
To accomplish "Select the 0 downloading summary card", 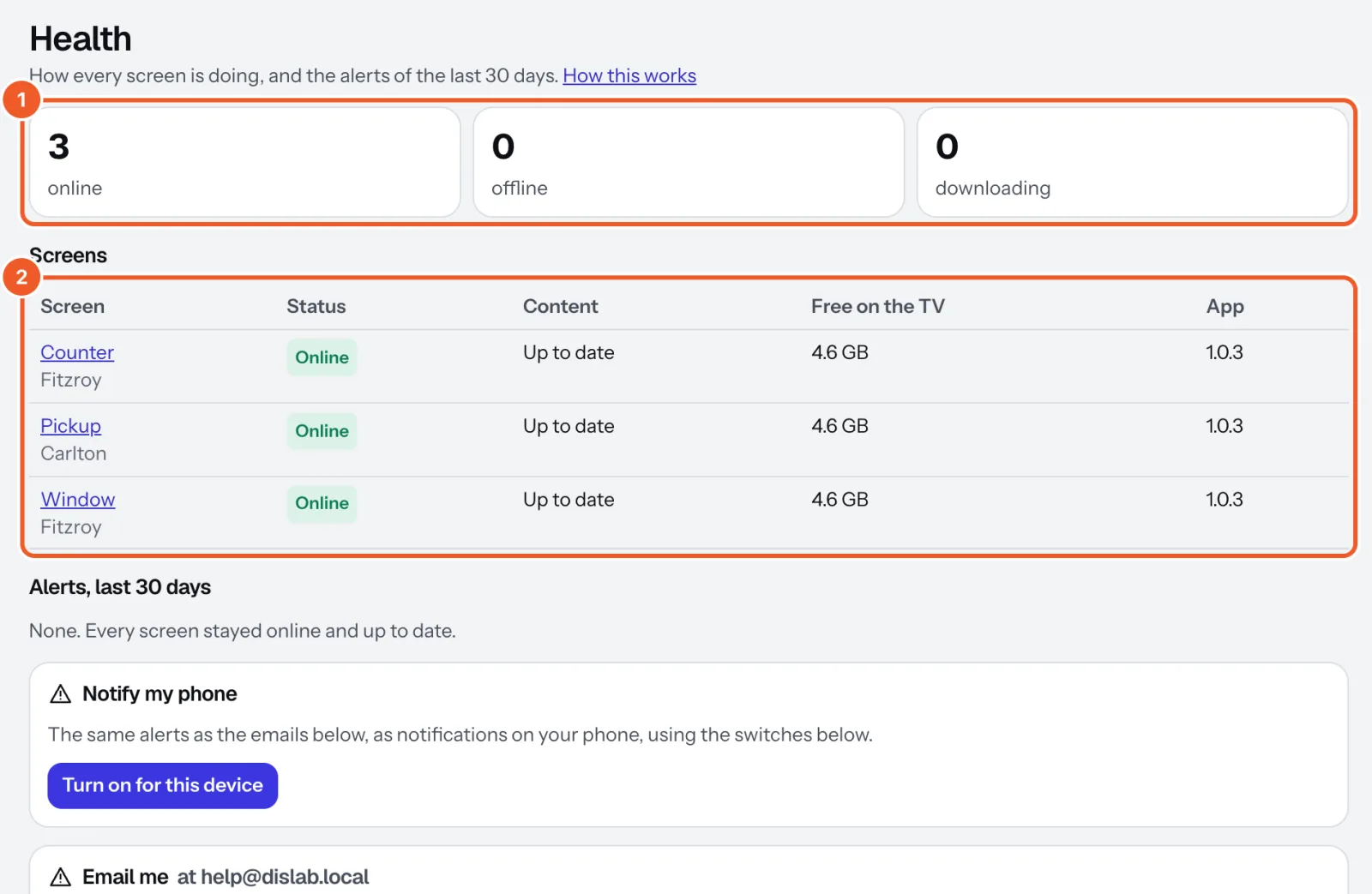I will (x=1132, y=162).
